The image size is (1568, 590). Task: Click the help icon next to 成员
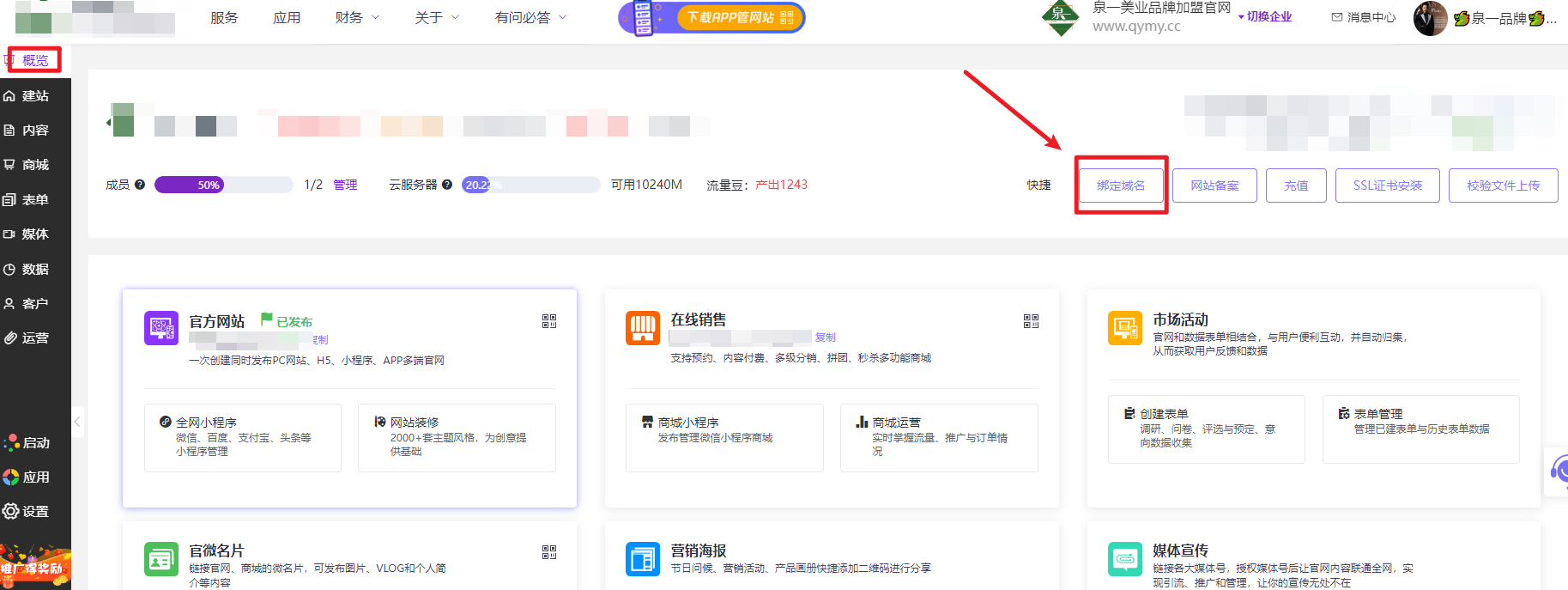pyautogui.click(x=140, y=185)
